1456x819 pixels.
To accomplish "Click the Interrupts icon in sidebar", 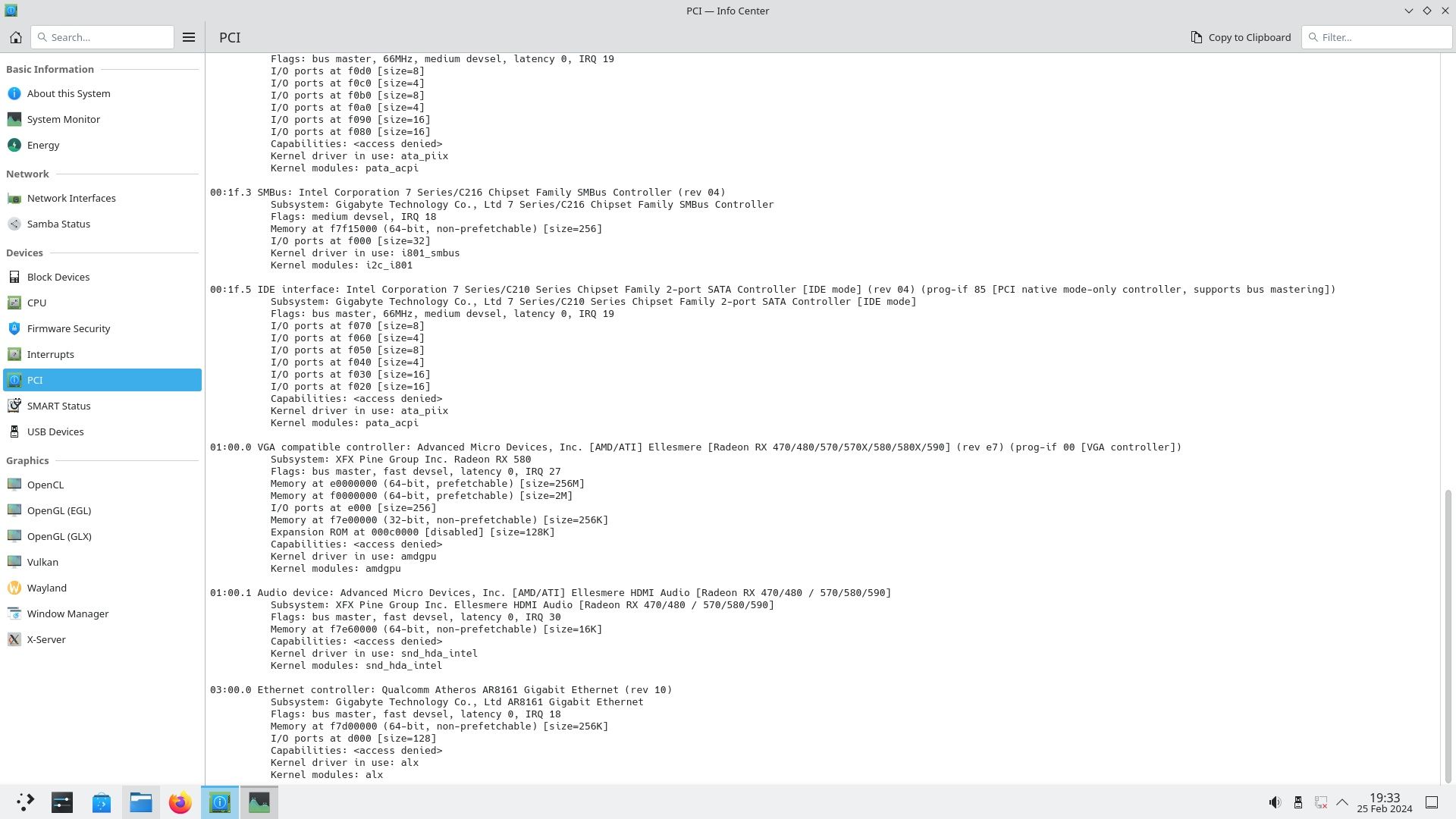I will [14, 354].
